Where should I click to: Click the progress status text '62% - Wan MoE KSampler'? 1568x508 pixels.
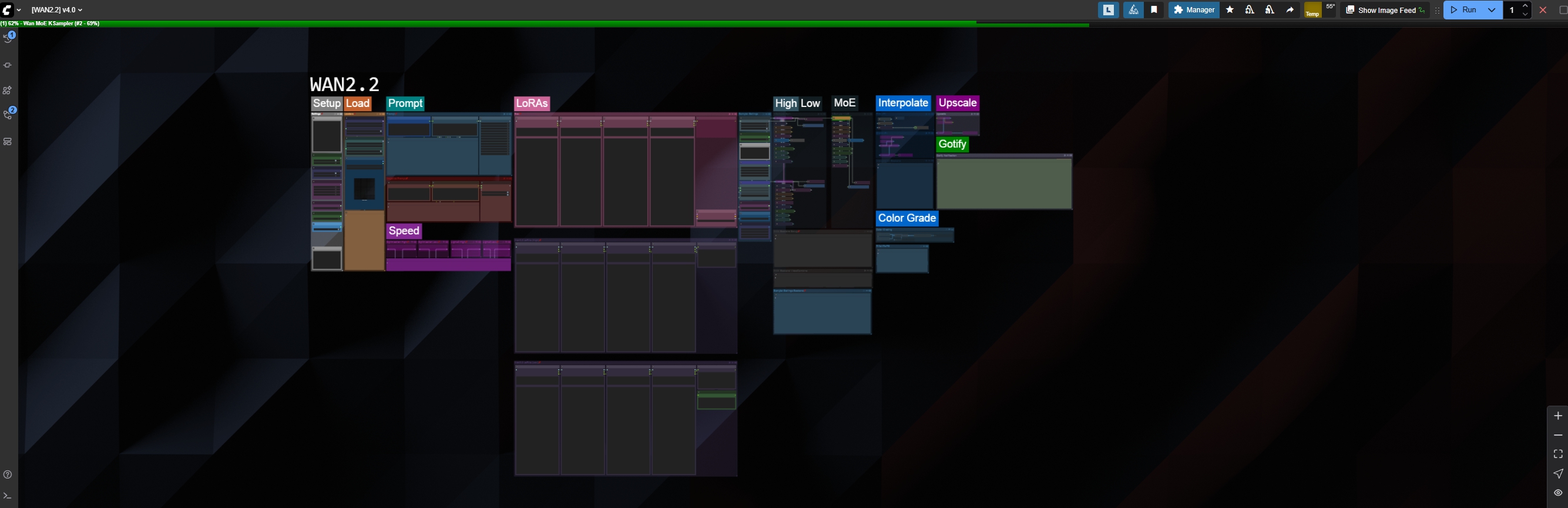pos(50,24)
